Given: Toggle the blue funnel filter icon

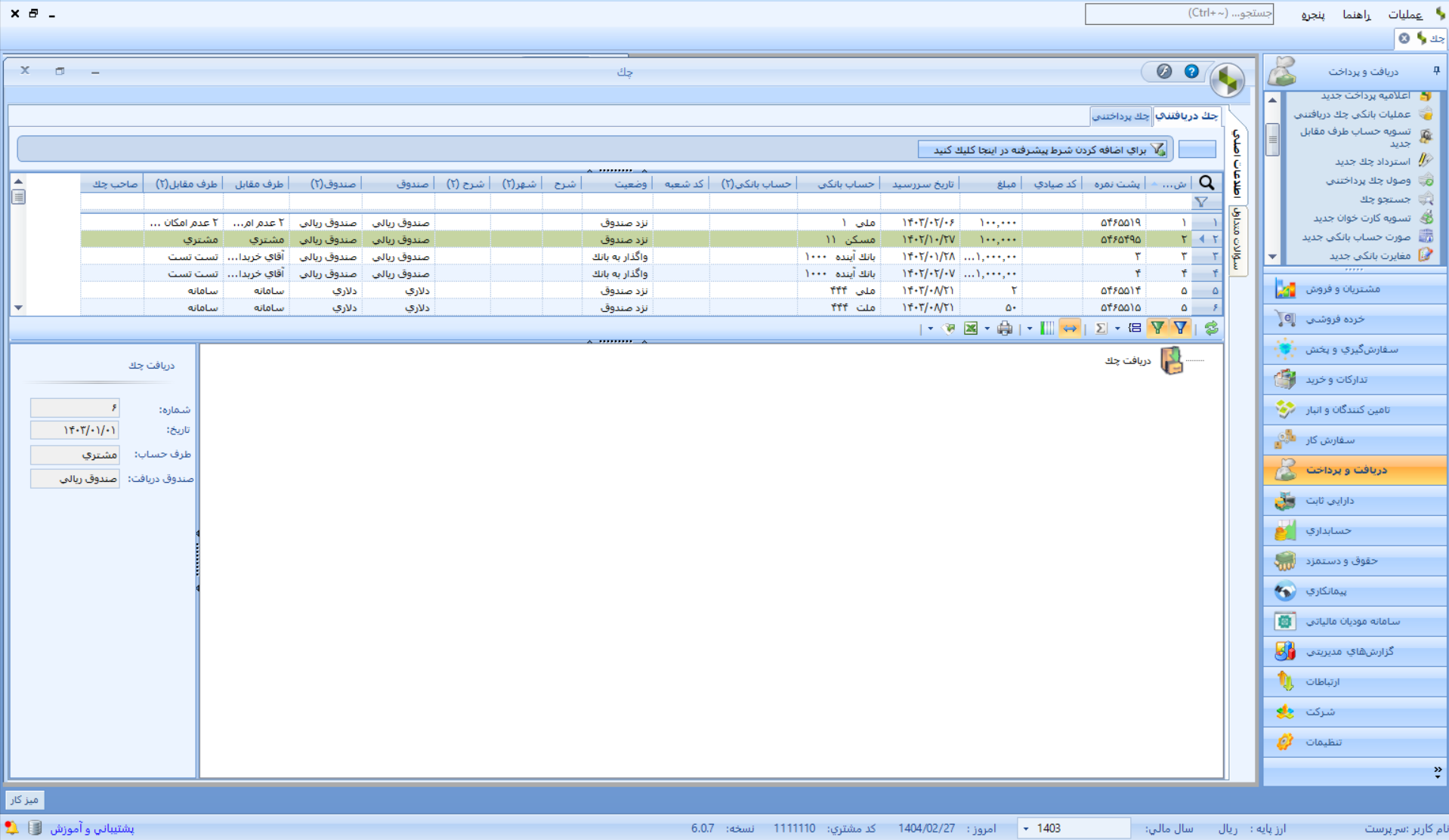Looking at the screenshot, I should click(1180, 328).
